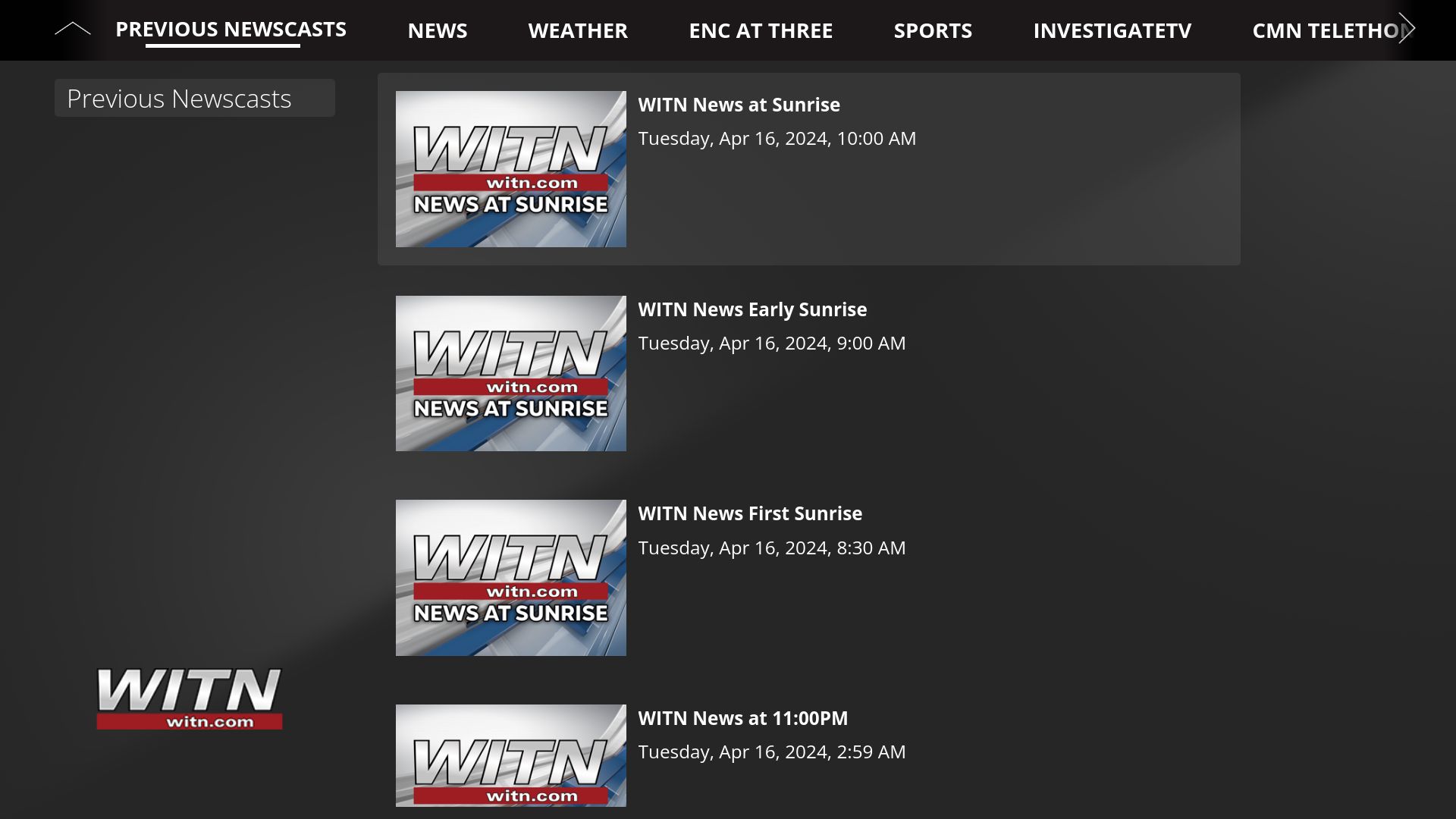The height and width of the screenshot is (819, 1456).
Task: Open the WITN News Early Sunrise title
Action: pos(753,309)
